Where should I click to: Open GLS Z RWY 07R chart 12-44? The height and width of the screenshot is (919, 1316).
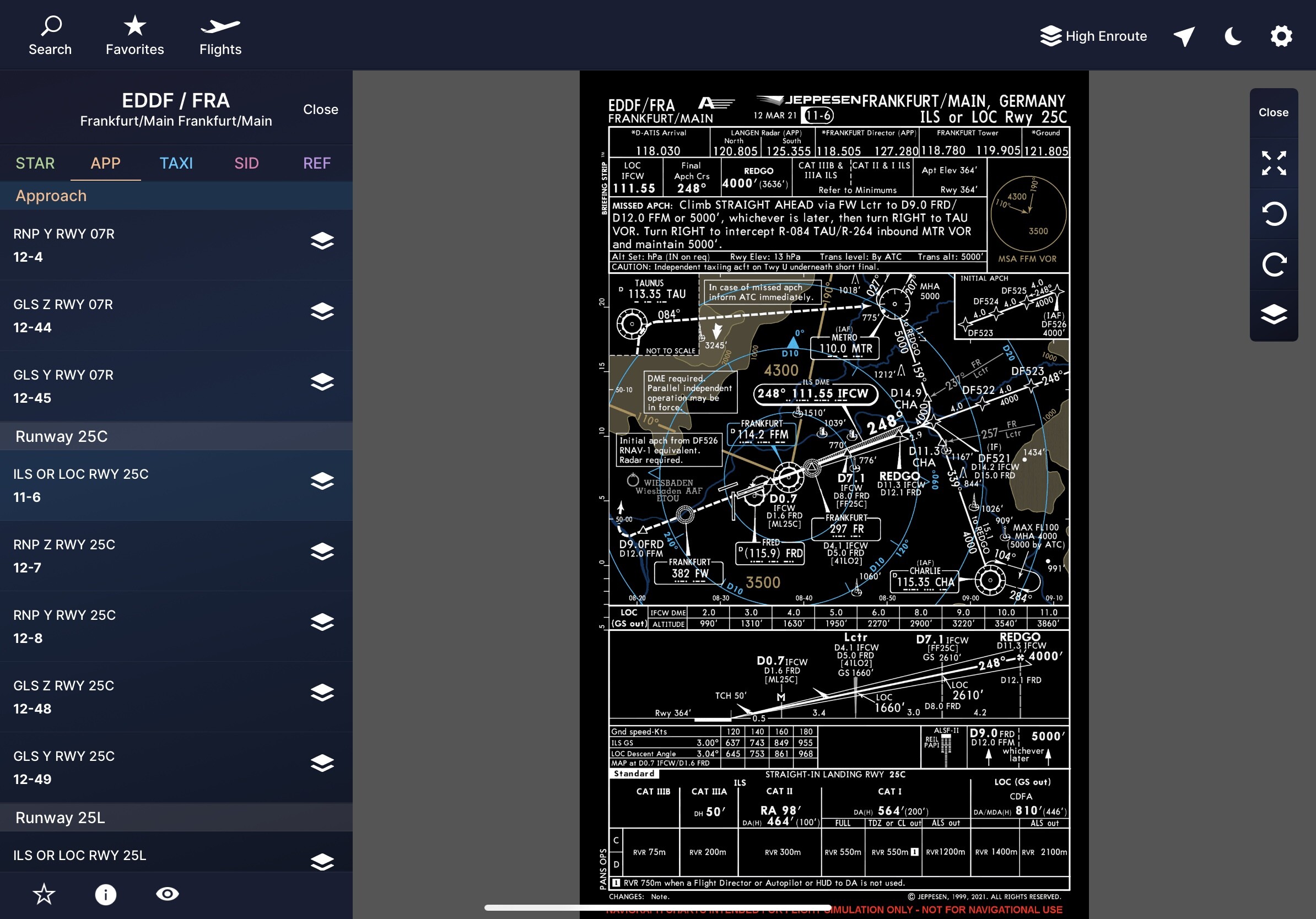click(176, 316)
